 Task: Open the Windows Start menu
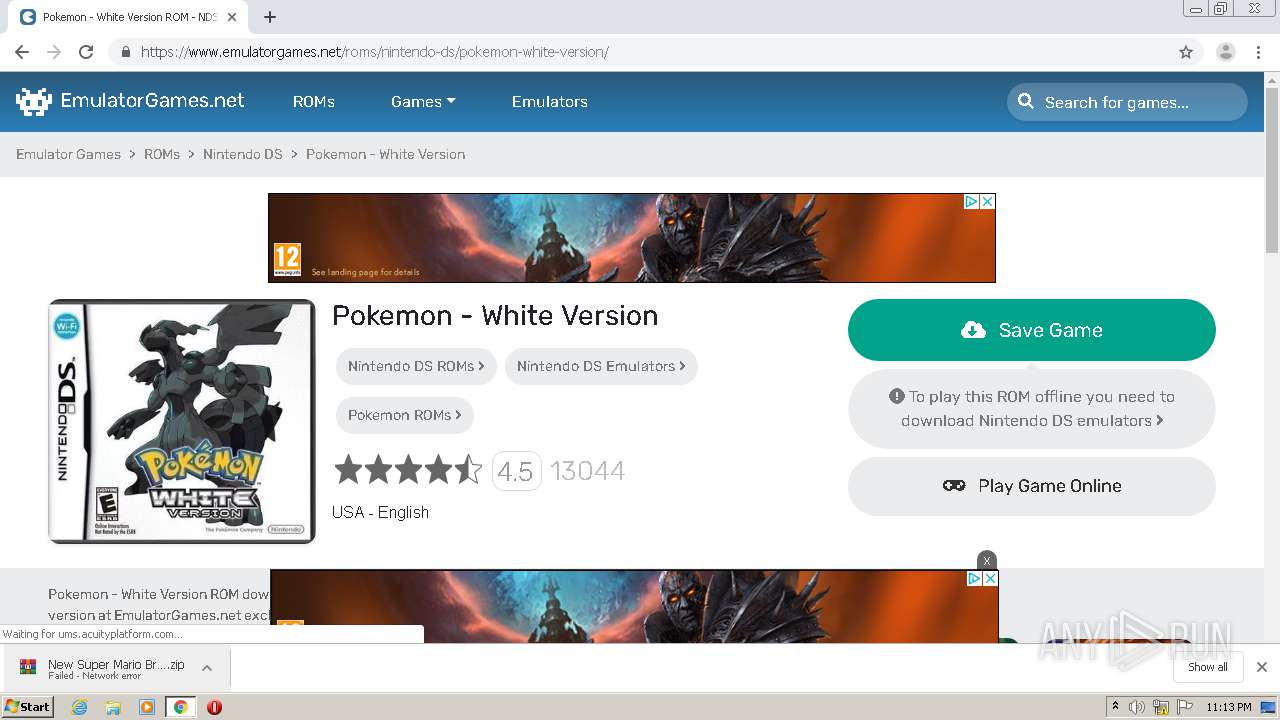coord(27,706)
